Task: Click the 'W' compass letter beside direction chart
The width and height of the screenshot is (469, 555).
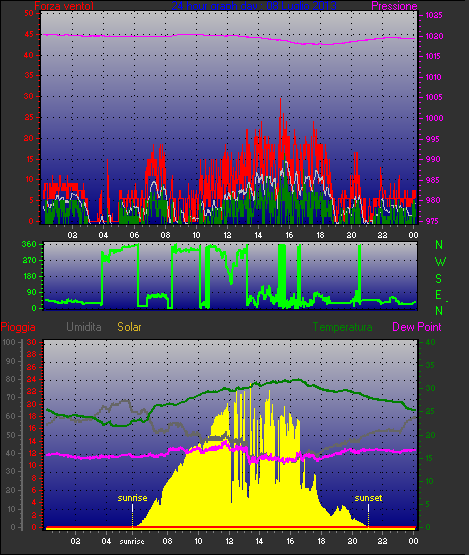Action: click(x=440, y=262)
